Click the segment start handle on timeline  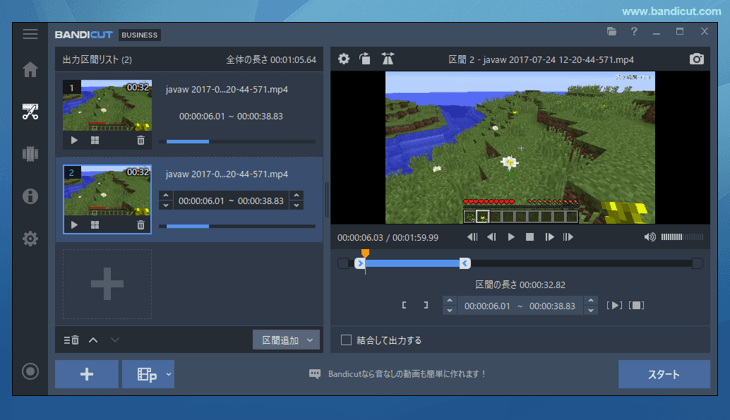(359, 264)
